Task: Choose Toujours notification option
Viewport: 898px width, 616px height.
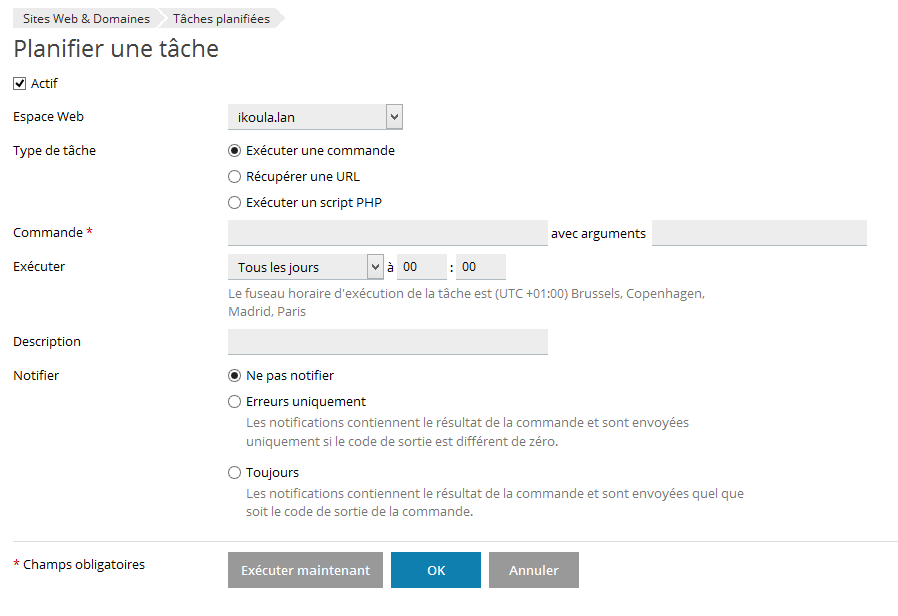Action: 235,473
